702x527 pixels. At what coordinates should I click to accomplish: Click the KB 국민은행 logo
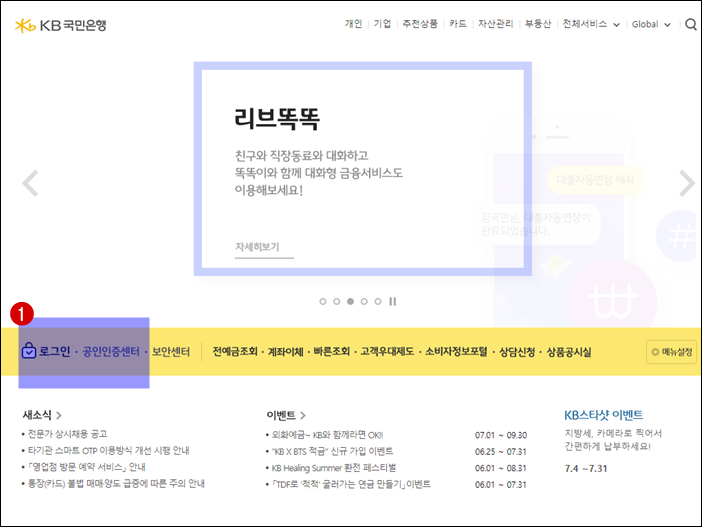click(x=60, y=26)
